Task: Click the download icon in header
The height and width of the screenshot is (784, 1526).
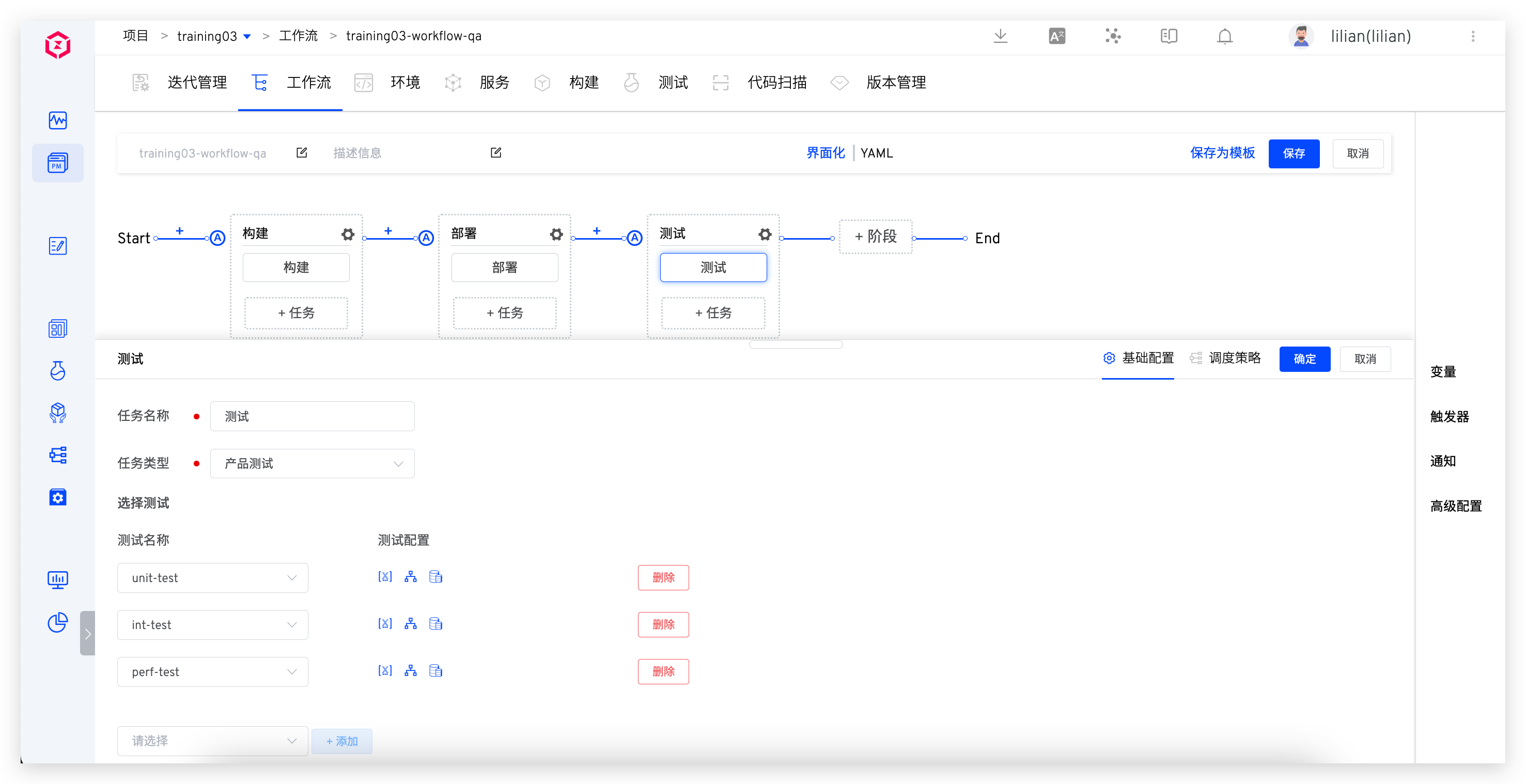Action: point(1000,36)
